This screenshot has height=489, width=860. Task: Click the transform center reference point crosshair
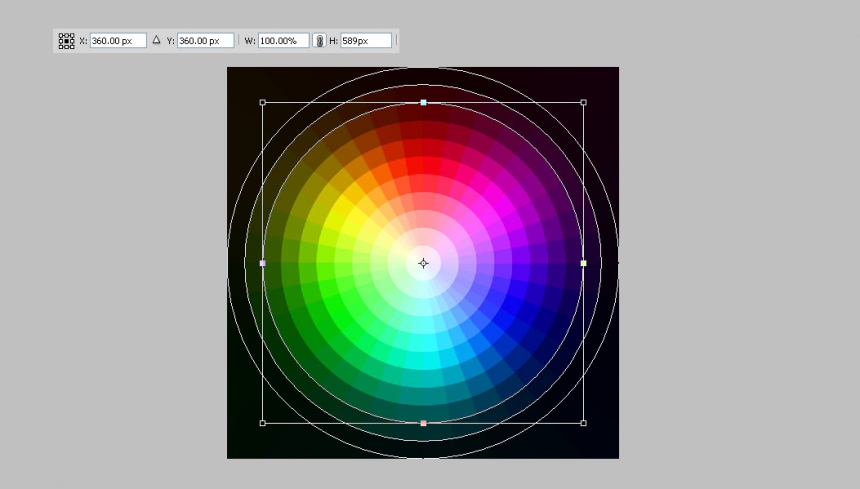point(423,263)
